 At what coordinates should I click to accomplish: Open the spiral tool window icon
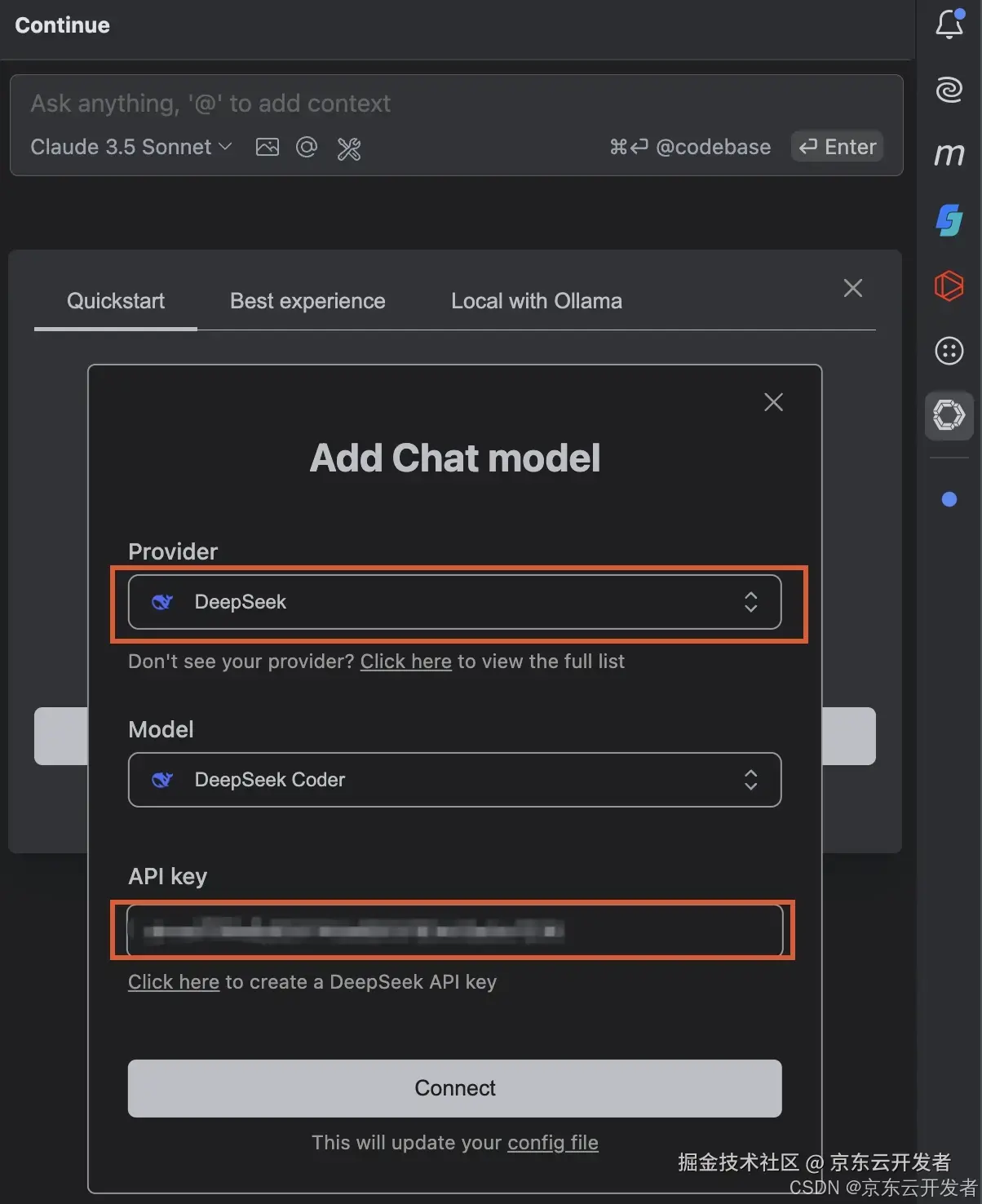point(949,89)
